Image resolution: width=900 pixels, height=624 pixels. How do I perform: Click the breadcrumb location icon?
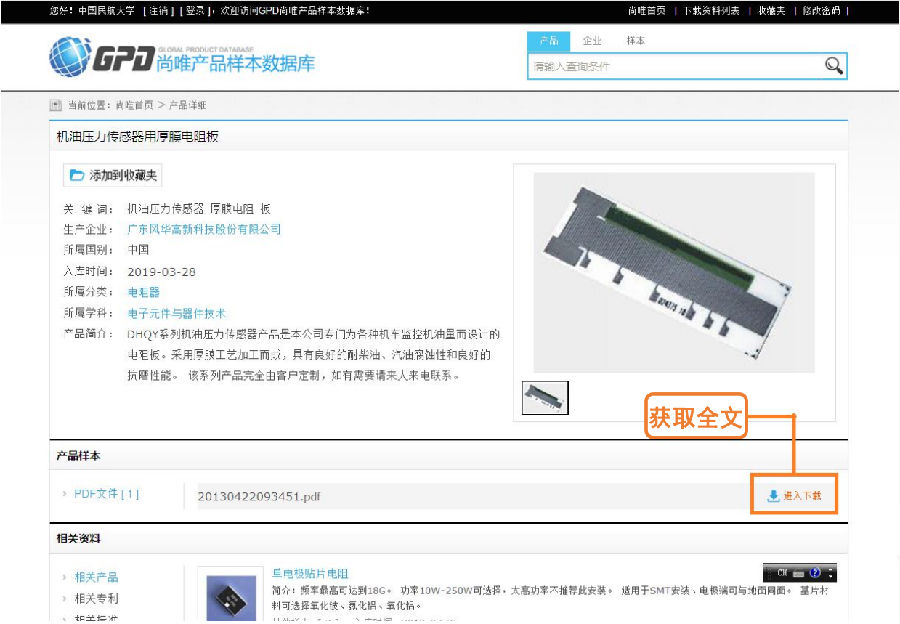coord(55,105)
